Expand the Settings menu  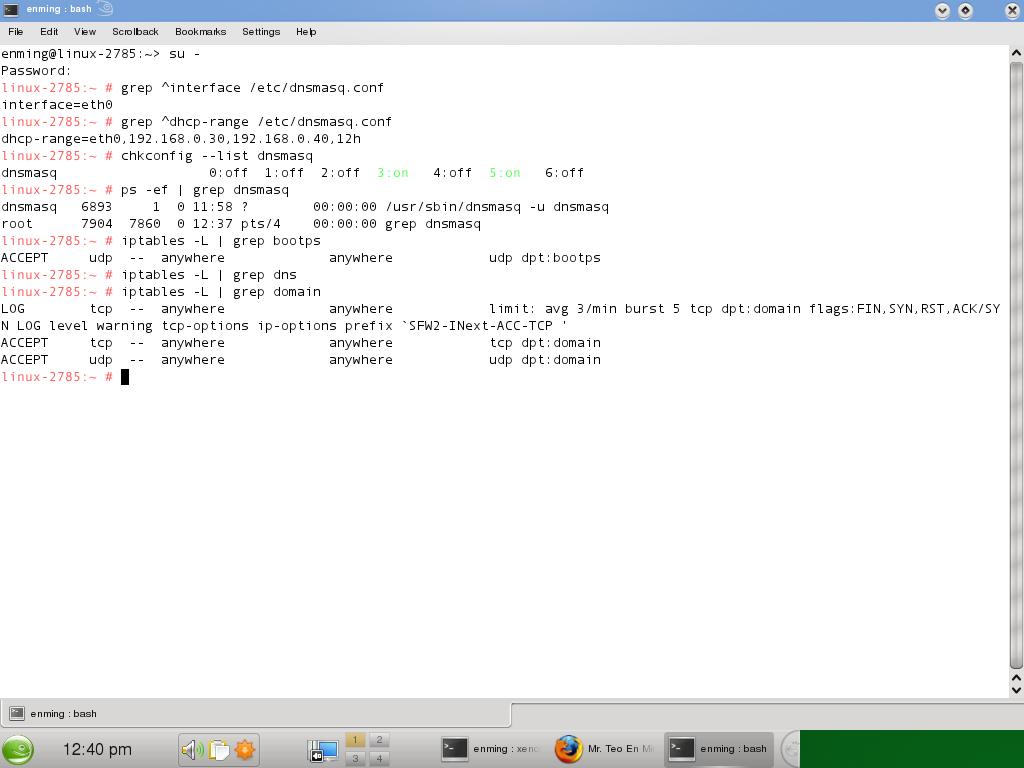point(261,31)
